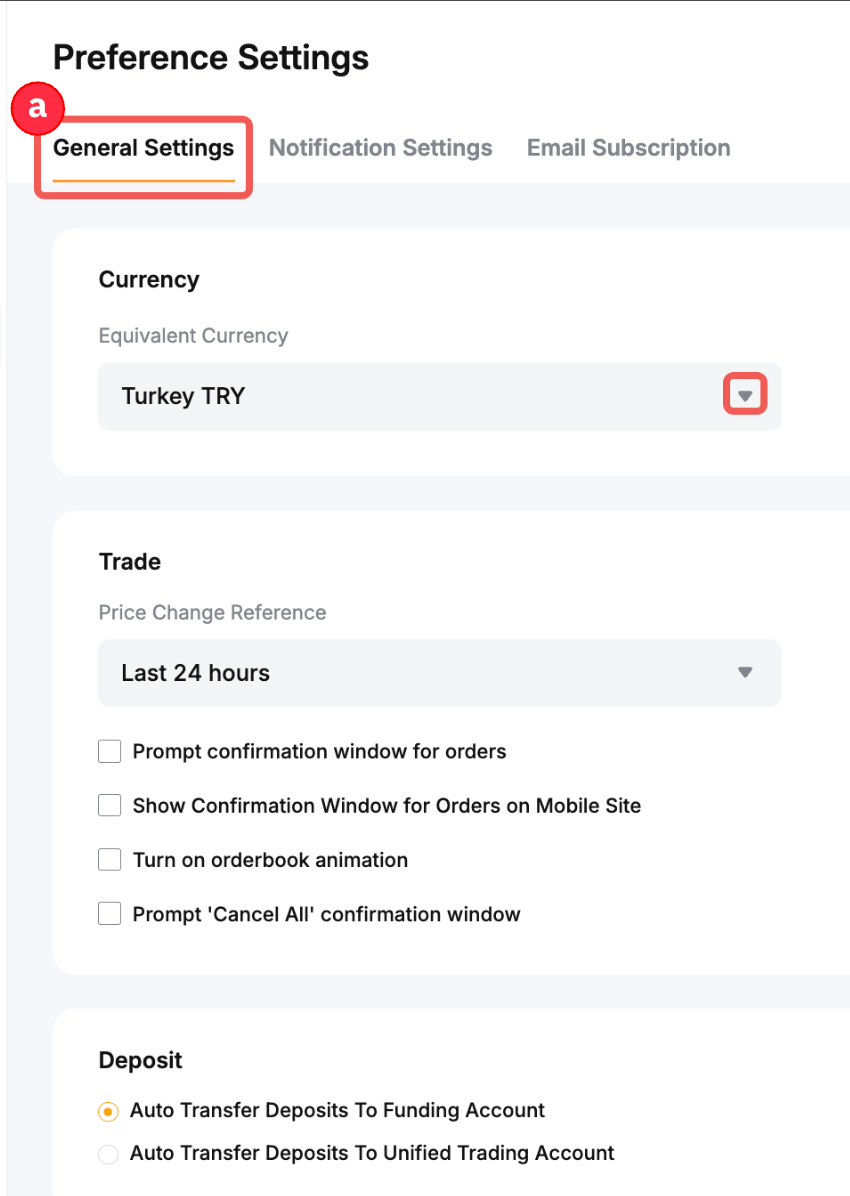This screenshot has width=850, height=1196.
Task: Click the Trade section heading
Action: click(130, 562)
